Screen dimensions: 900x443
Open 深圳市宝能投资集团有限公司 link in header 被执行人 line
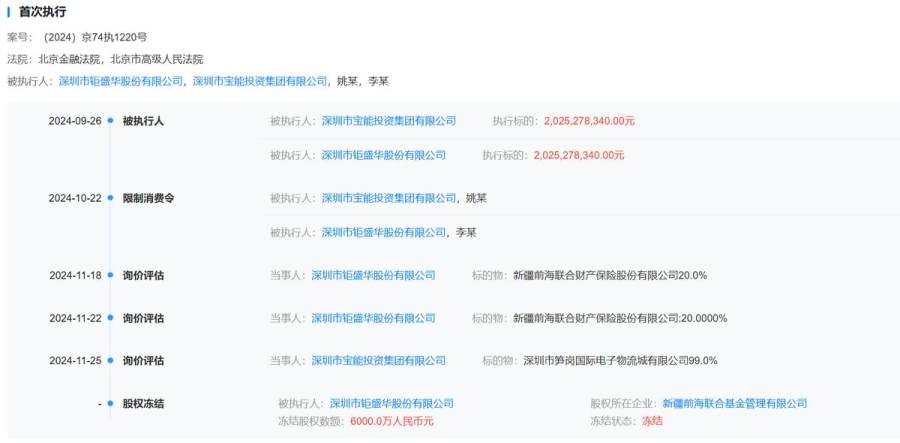pyautogui.click(x=259, y=81)
